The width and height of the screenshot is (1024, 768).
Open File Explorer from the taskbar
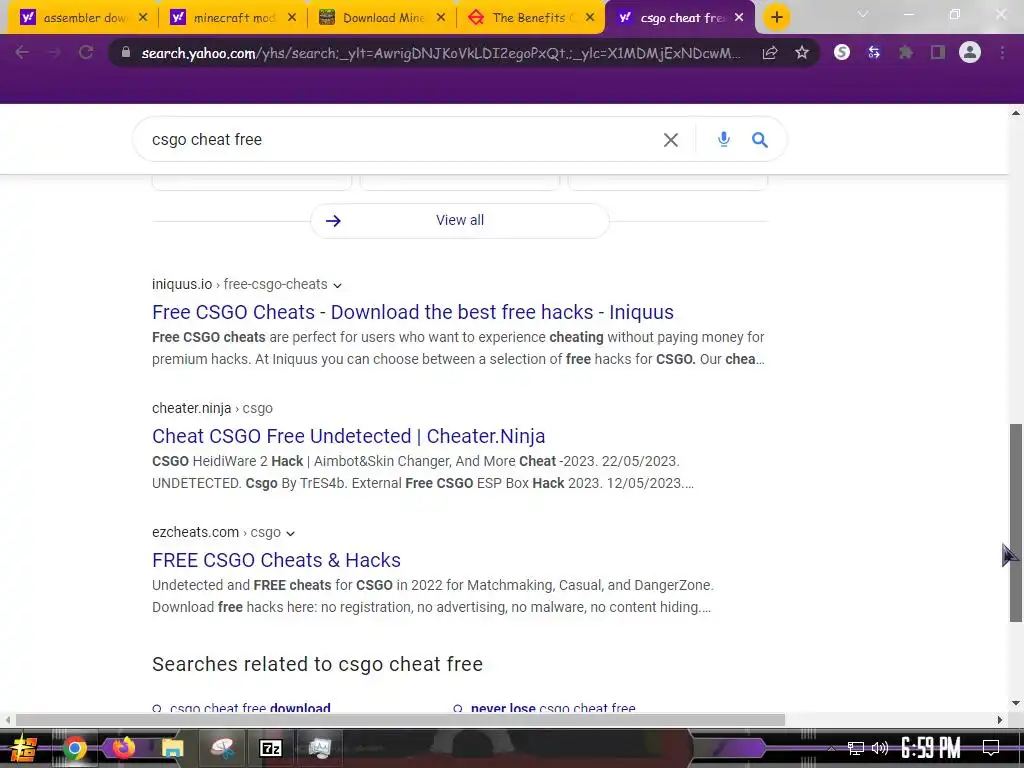coord(172,748)
